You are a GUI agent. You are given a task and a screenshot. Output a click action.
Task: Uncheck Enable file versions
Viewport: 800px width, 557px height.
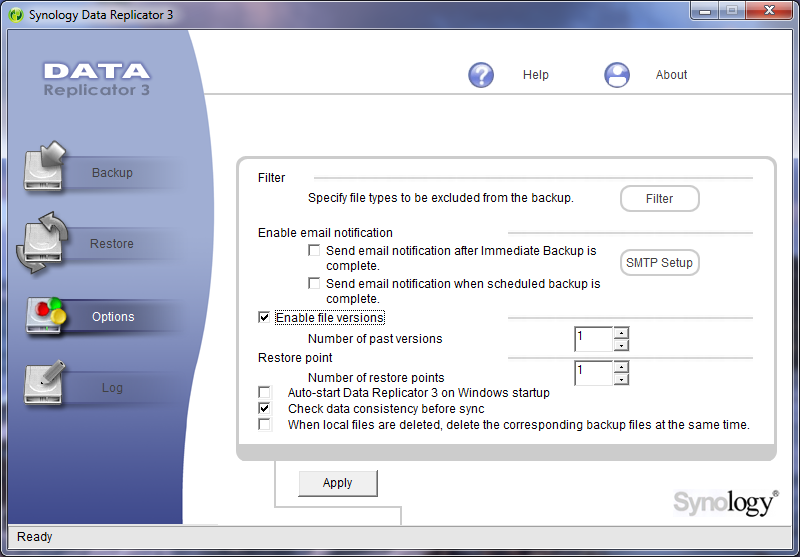click(x=264, y=317)
